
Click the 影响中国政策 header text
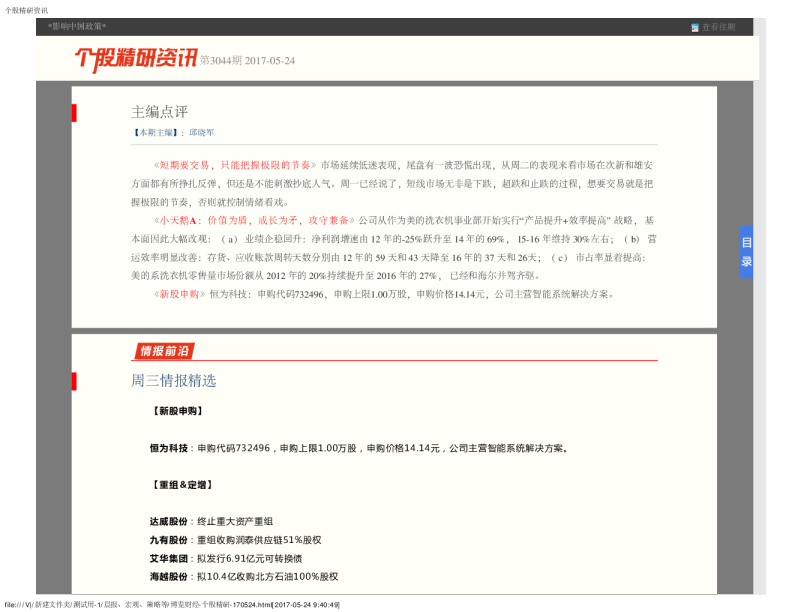click(x=77, y=26)
